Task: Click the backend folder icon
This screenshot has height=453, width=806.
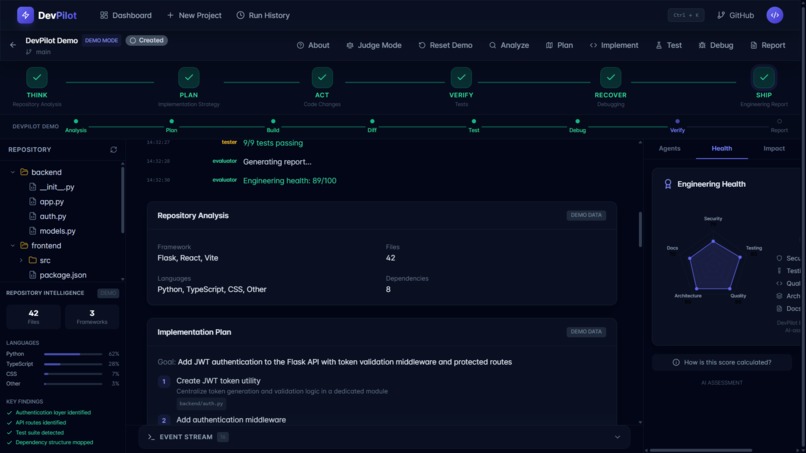Action: (x=24, y=172)
